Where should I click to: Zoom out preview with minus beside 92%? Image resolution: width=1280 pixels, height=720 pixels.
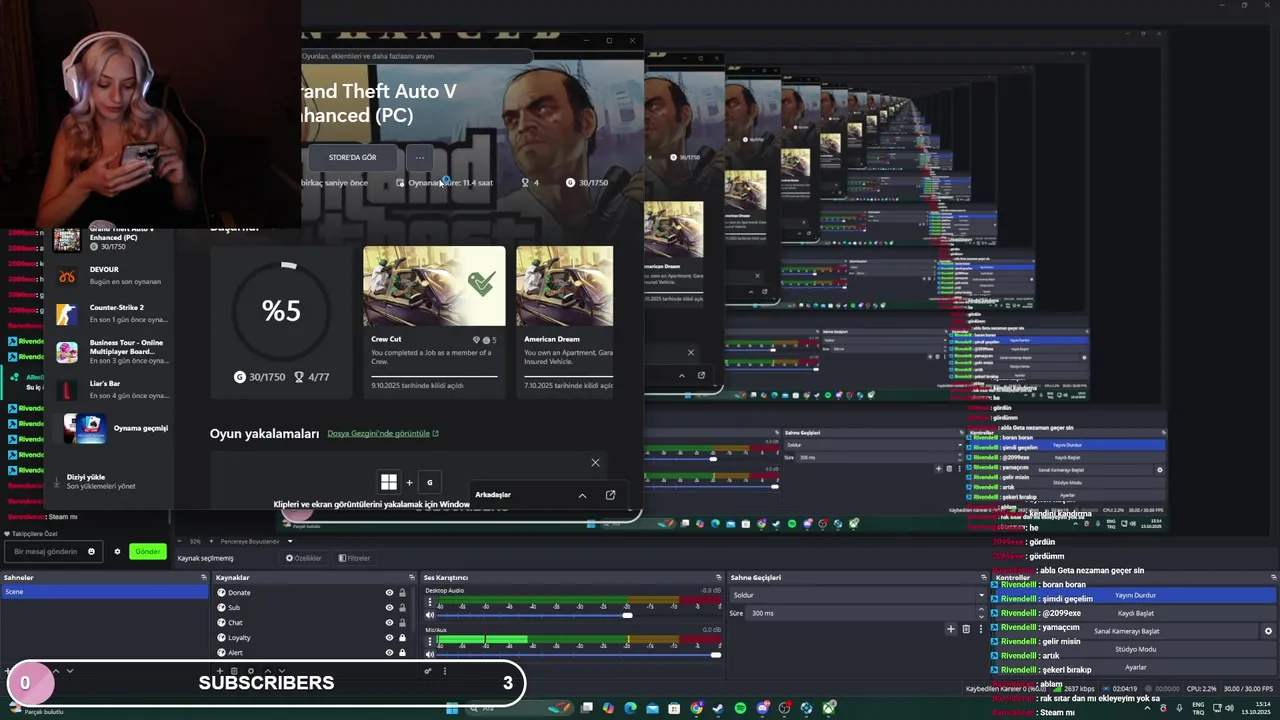click(181, 541)
